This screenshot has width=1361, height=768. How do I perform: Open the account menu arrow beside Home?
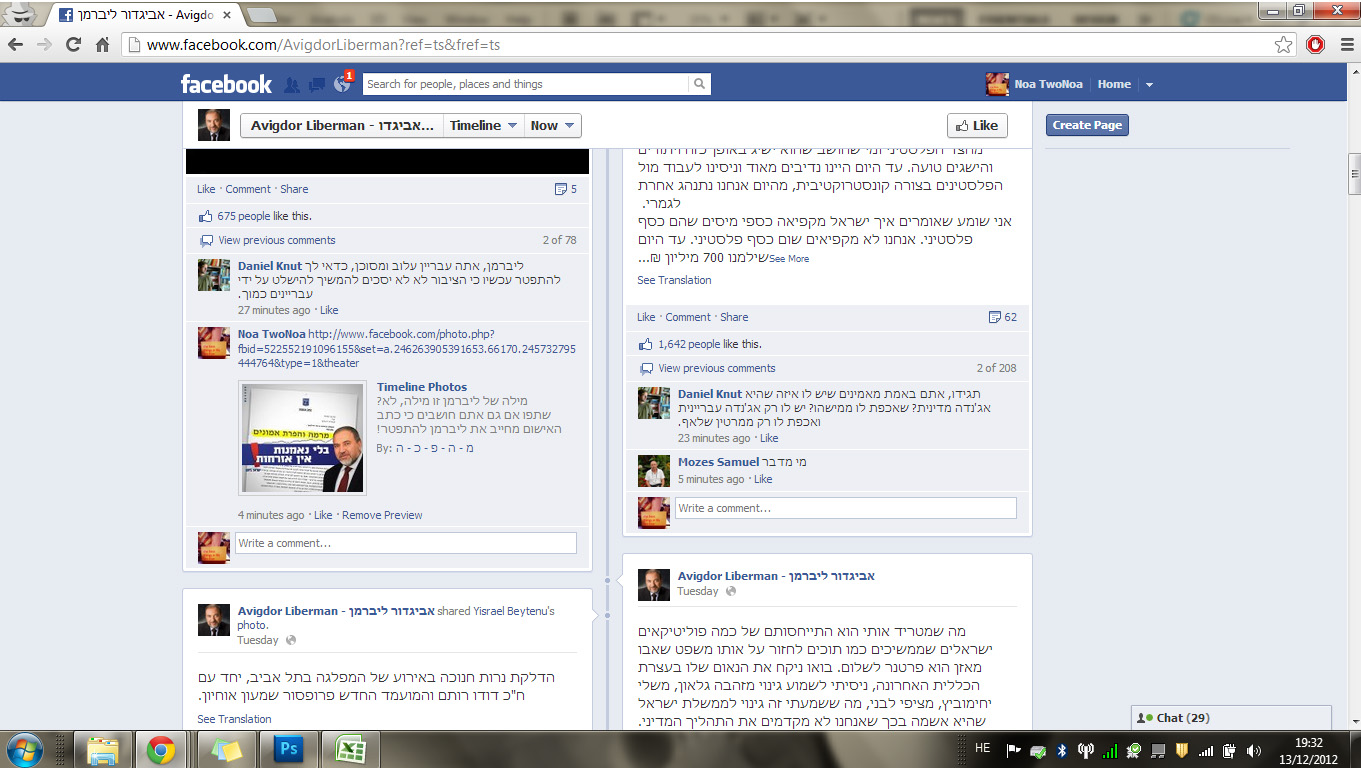[x=1149, y=85]
